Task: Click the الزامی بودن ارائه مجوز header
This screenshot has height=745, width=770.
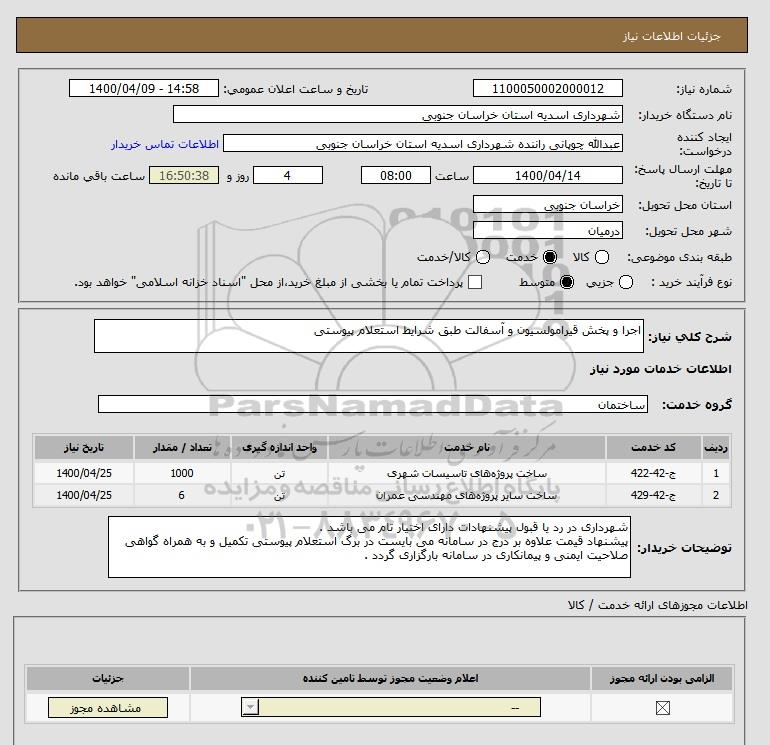Action: (662, 678)
